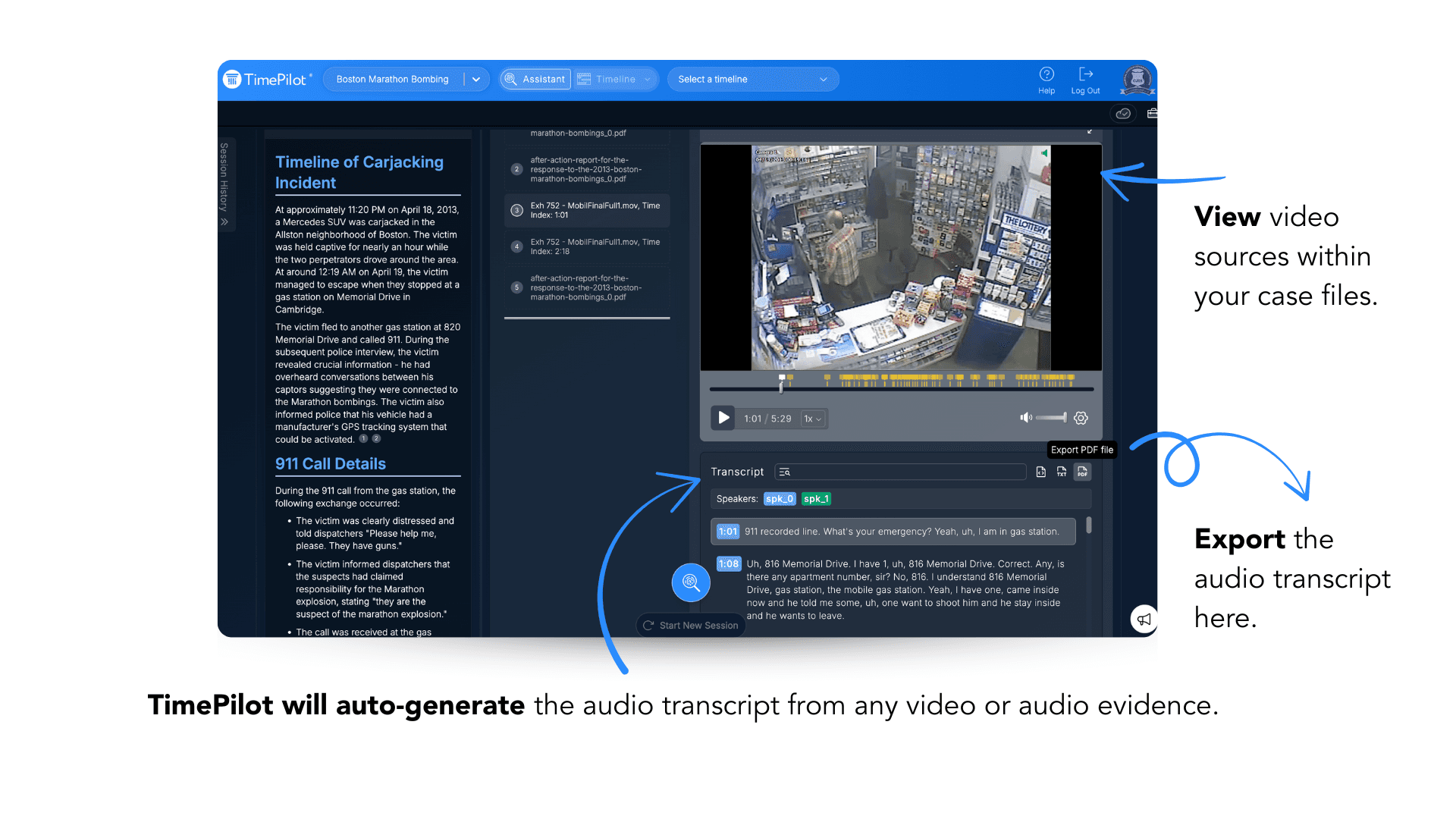Export transcript as TXT file
Viewport: 1456px width, 819px height.
pos(1062,472)
